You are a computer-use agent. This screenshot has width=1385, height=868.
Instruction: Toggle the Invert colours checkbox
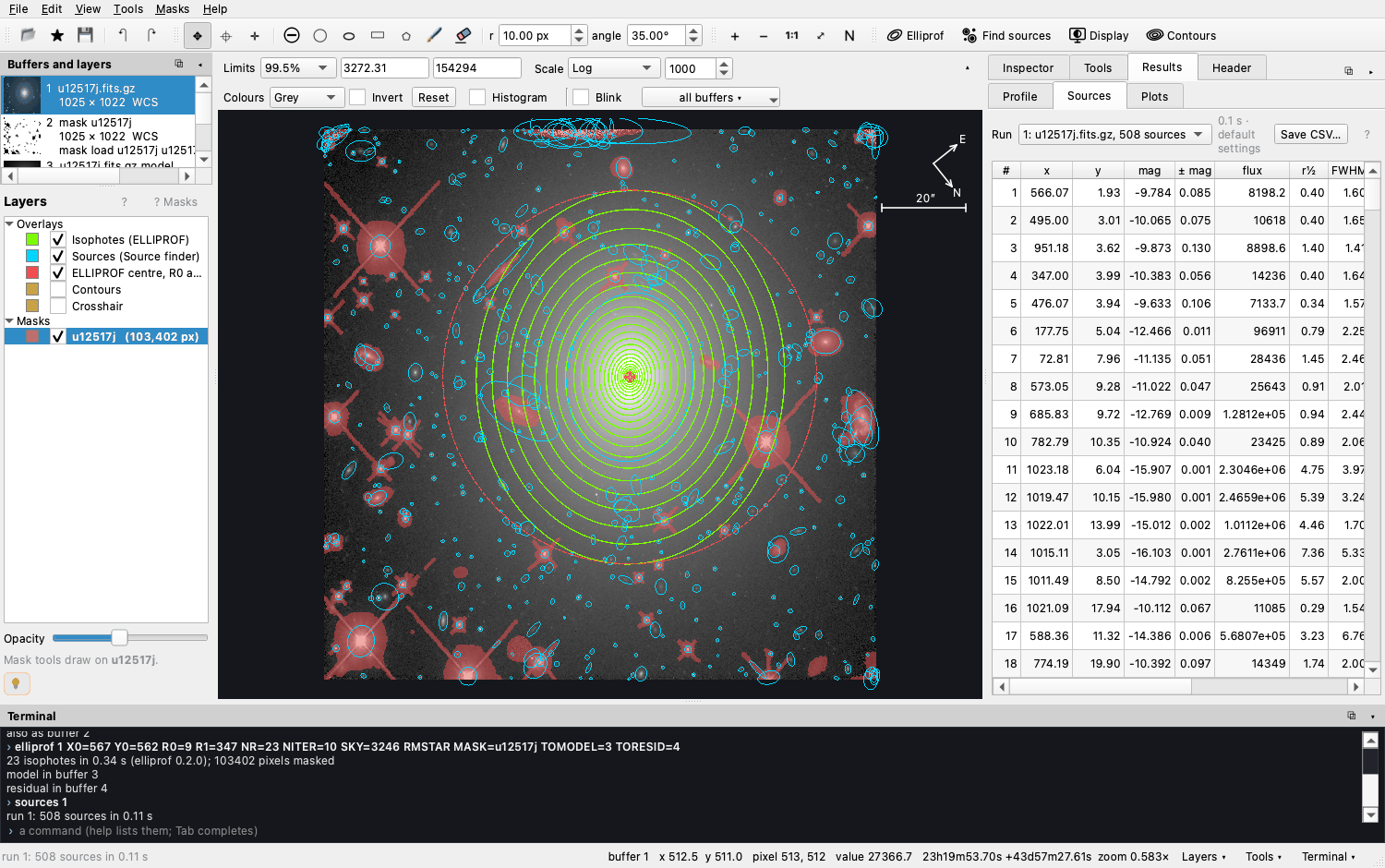(x=357, y=97)
